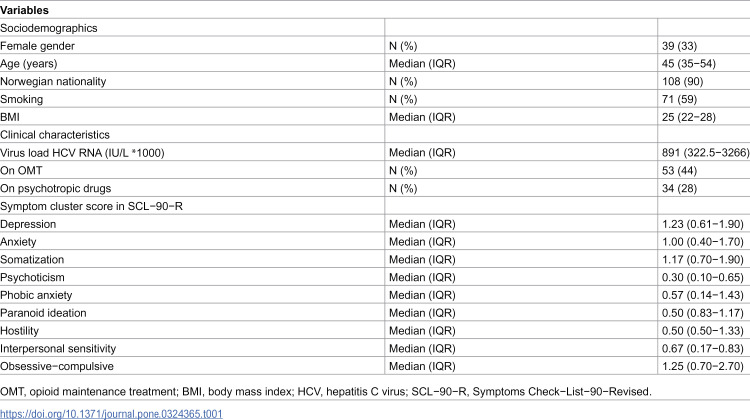
Task: Select the Depression value 1.23 (0.61–1.90)
Action: (703, 224)
